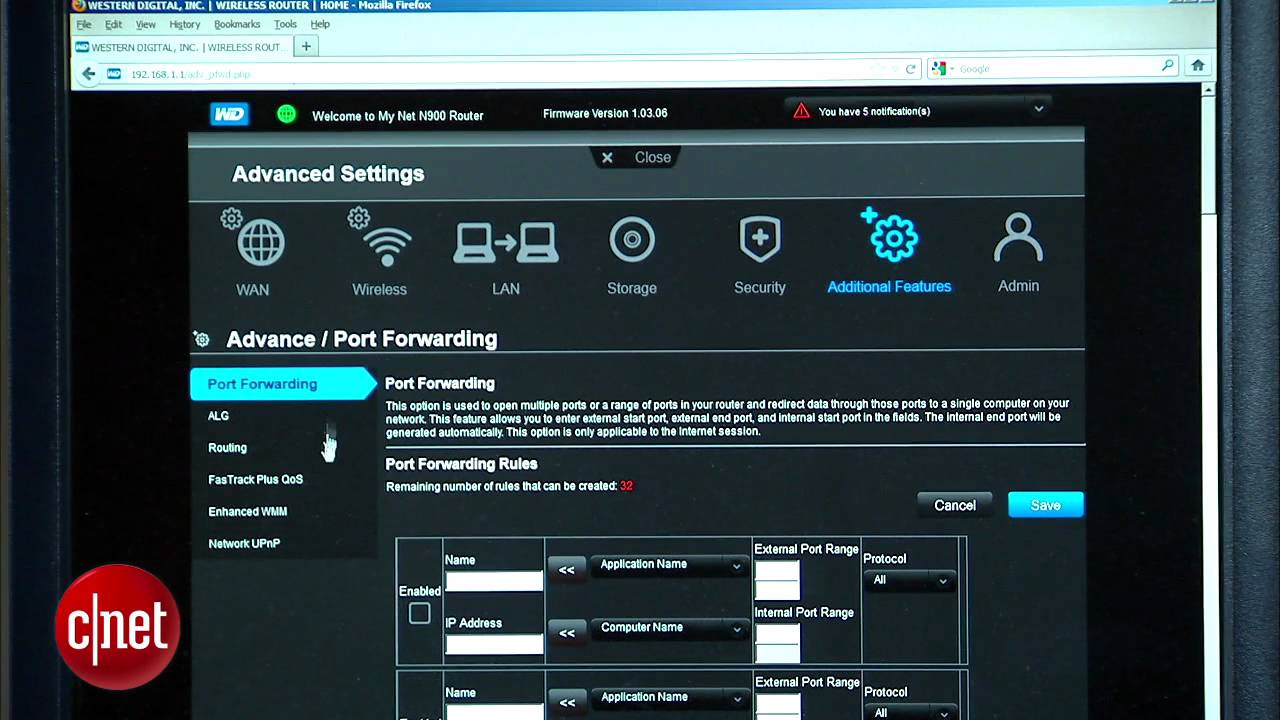Expand the notifications dropdown
The image size is (1280, 720).
[1039, 109]
